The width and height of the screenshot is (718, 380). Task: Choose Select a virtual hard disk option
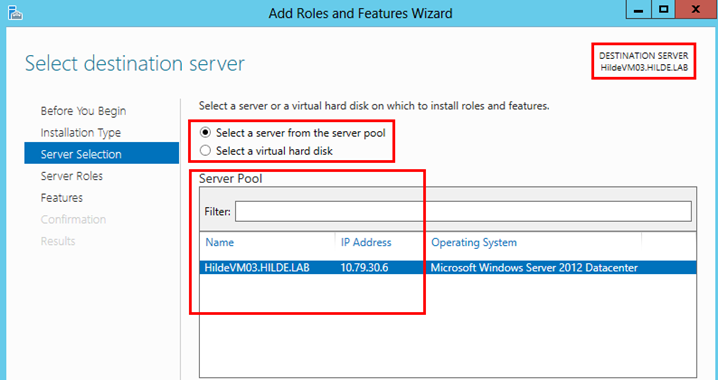coord(267,151)
